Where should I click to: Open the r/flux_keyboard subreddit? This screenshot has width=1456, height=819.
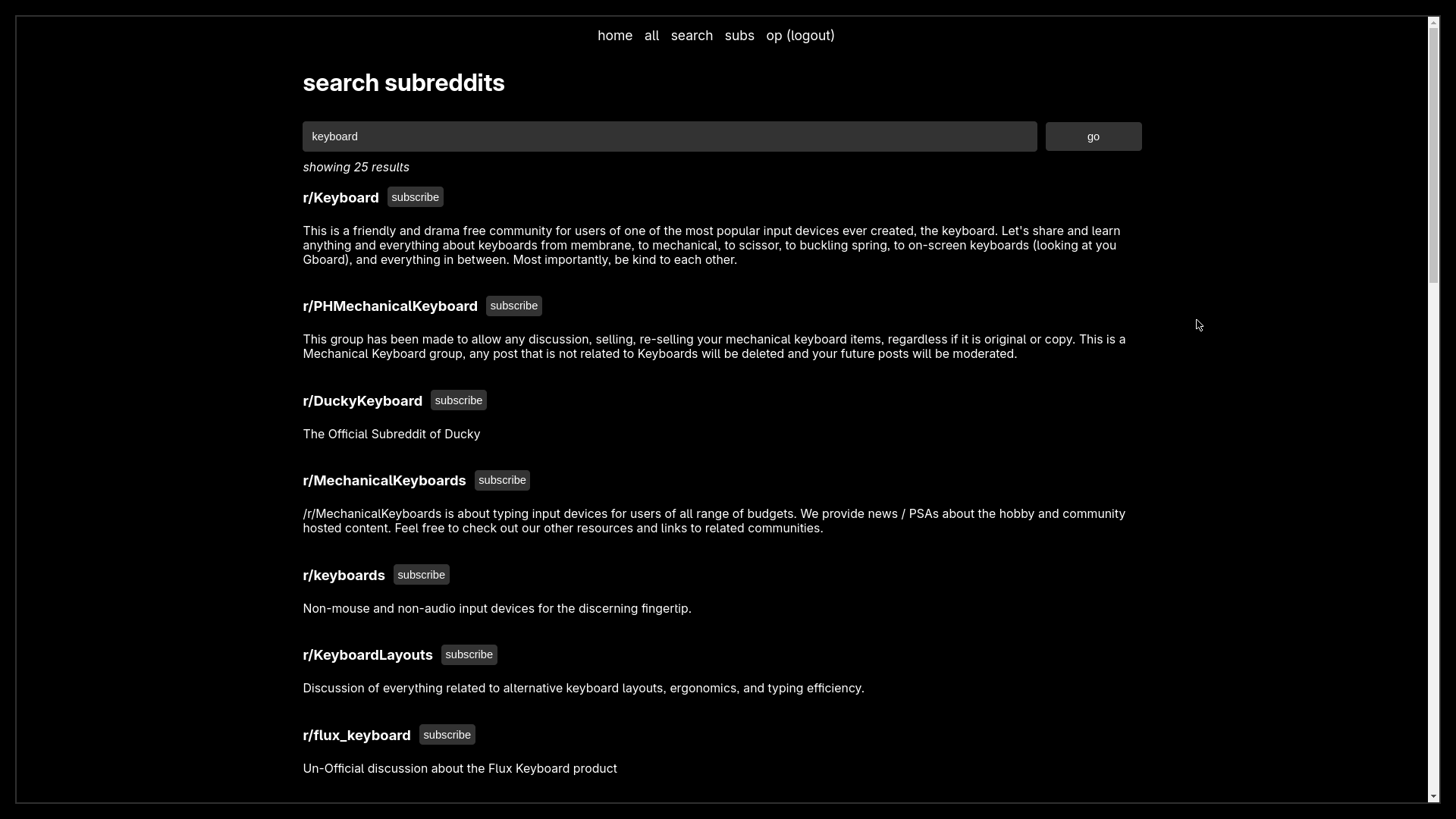[x=356, y=734]
